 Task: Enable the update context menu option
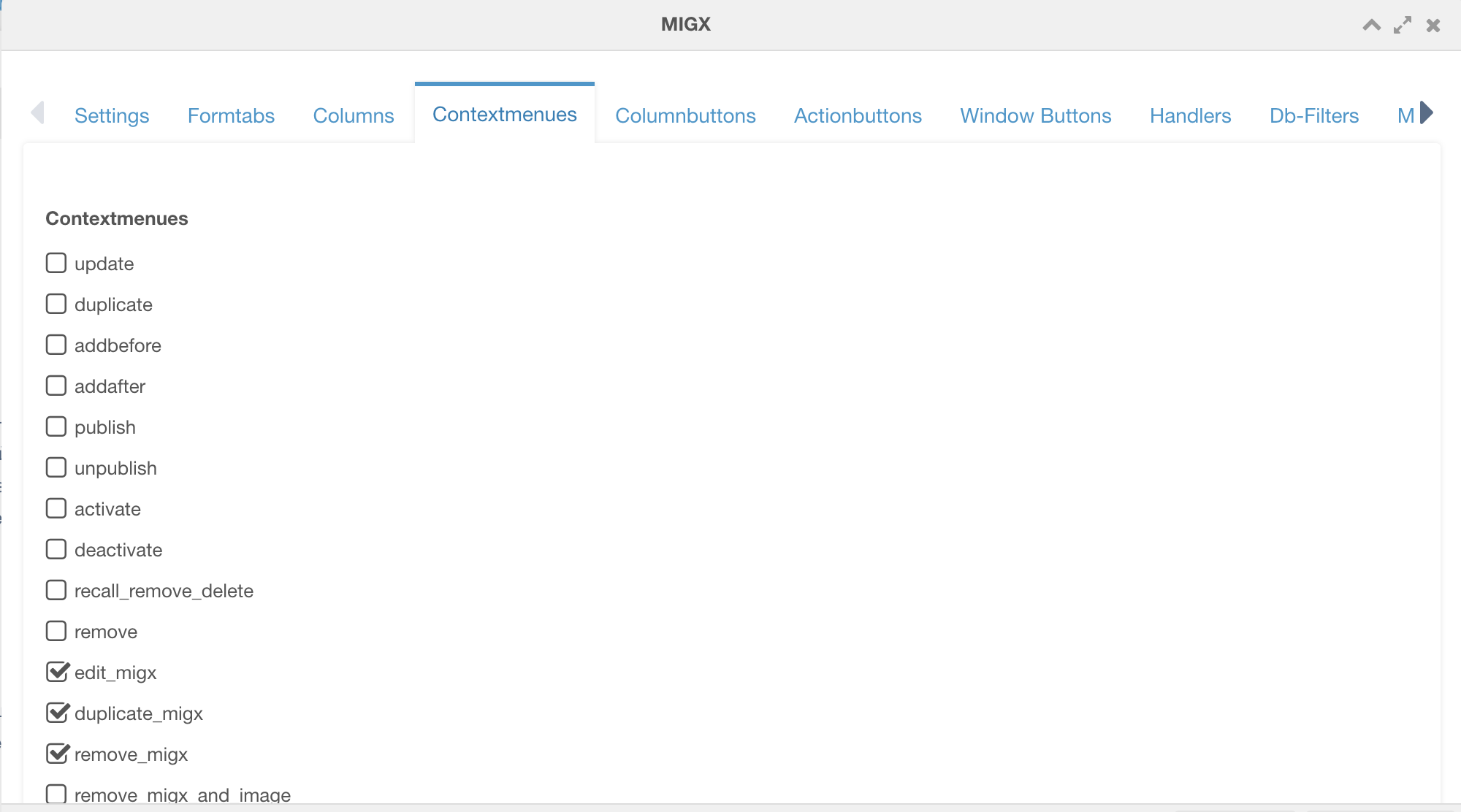pyautogui.click(x=56, y=263)
